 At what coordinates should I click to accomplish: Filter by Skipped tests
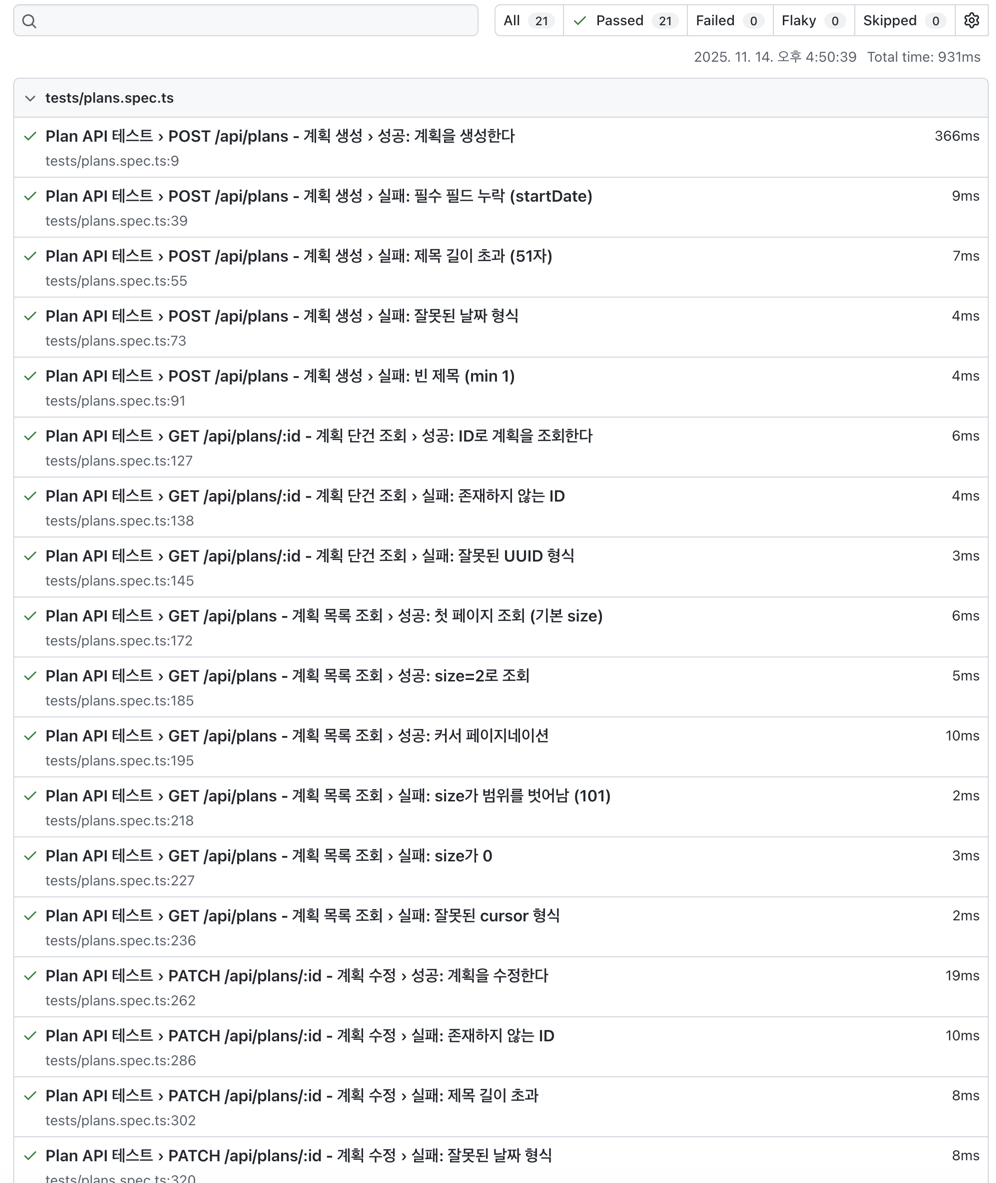coord(903,21)
